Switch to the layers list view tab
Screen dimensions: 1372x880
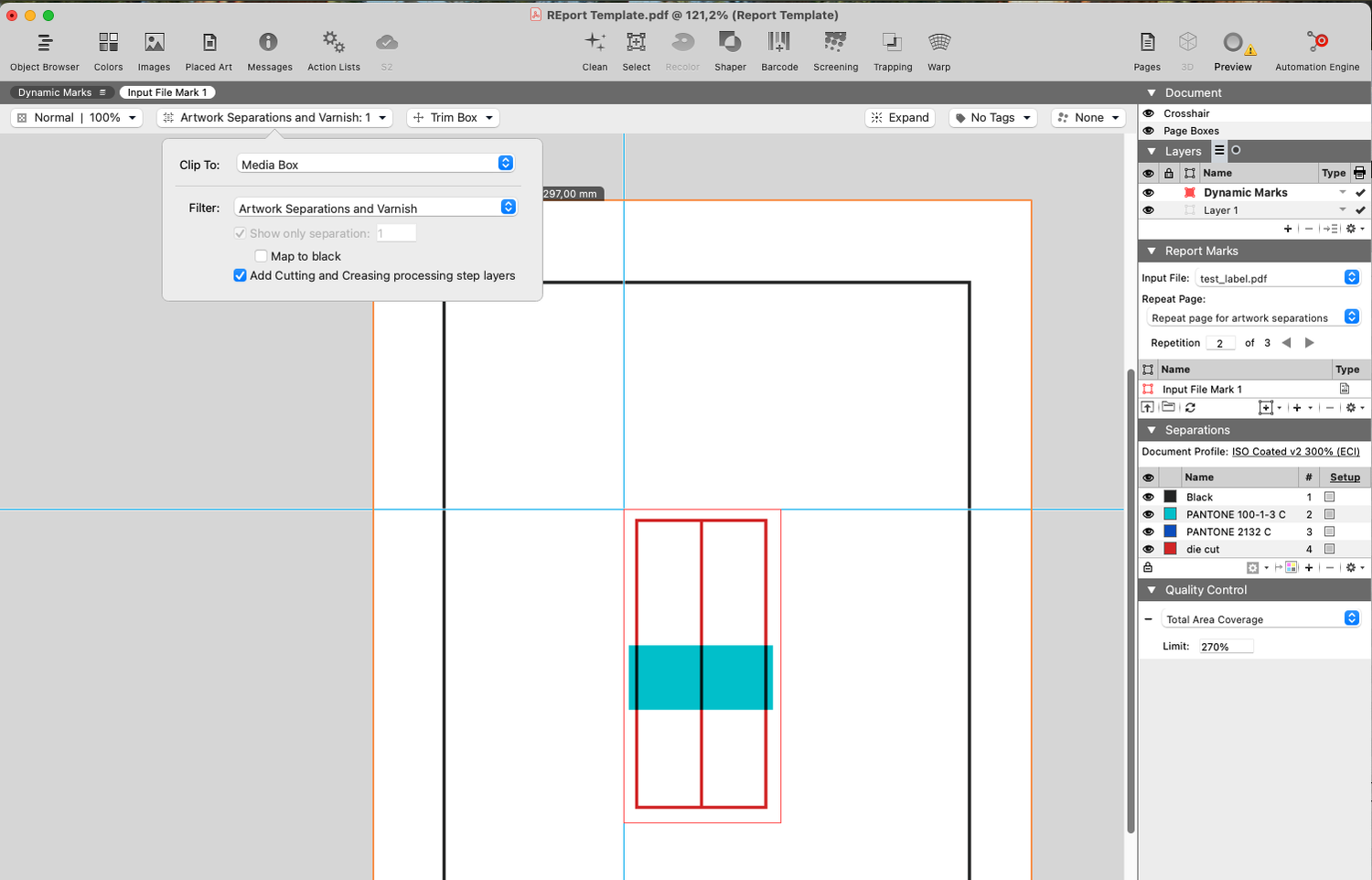click(x=1219, y=151)
